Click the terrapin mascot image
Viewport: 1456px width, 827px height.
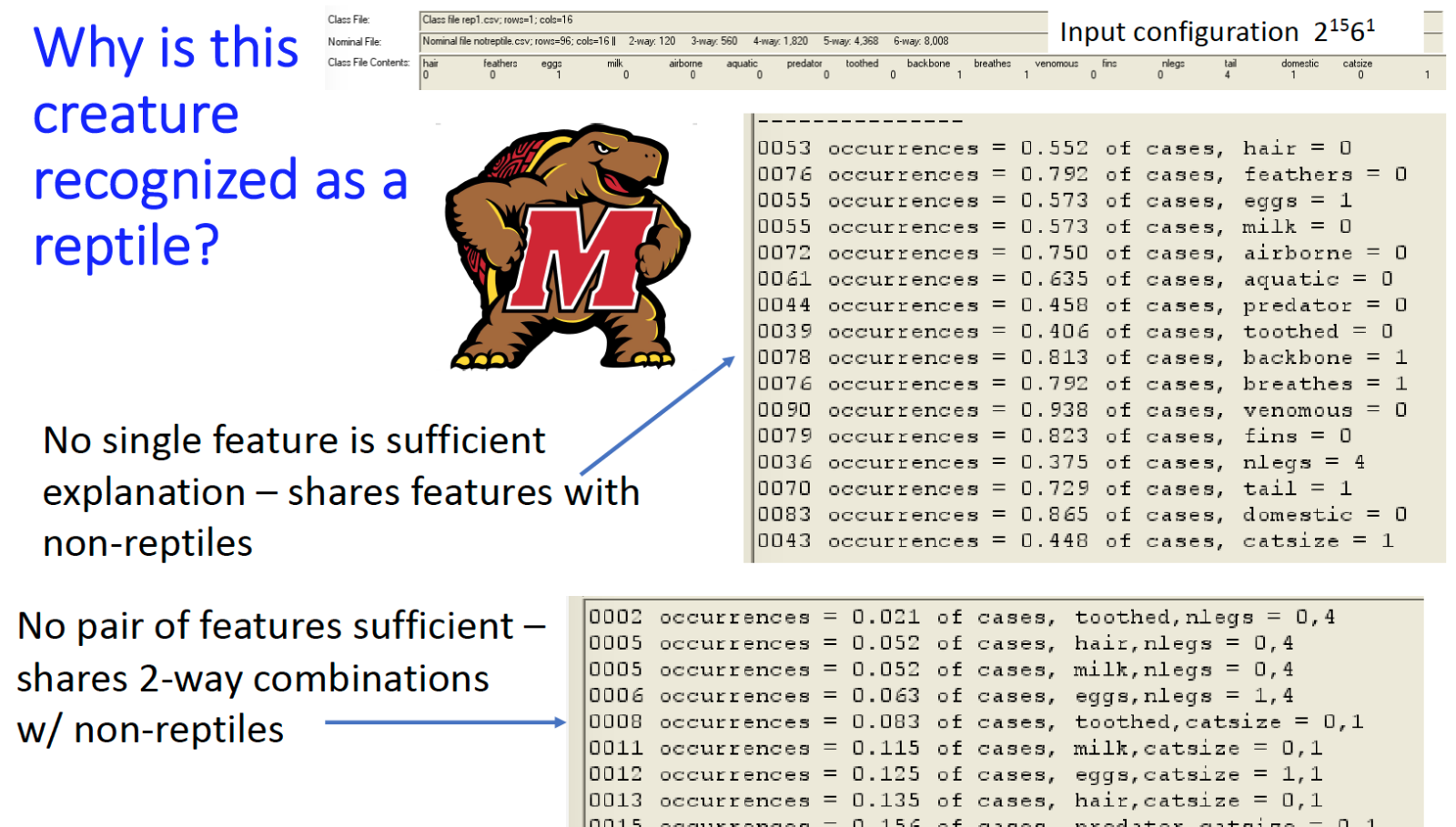coord(568,247)
